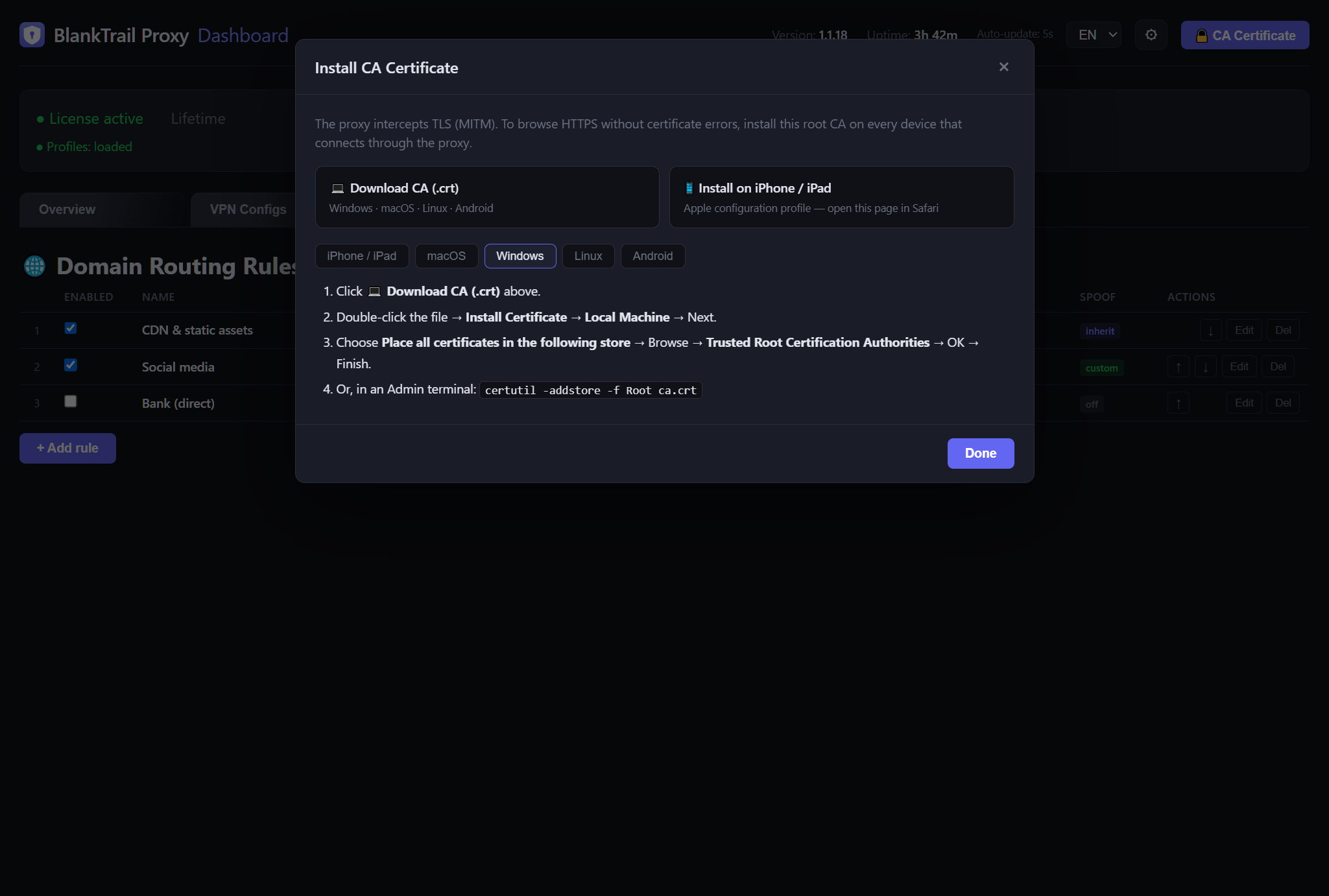Open settings with the gear icon

pyautogui.click(x=1151, y=35)
